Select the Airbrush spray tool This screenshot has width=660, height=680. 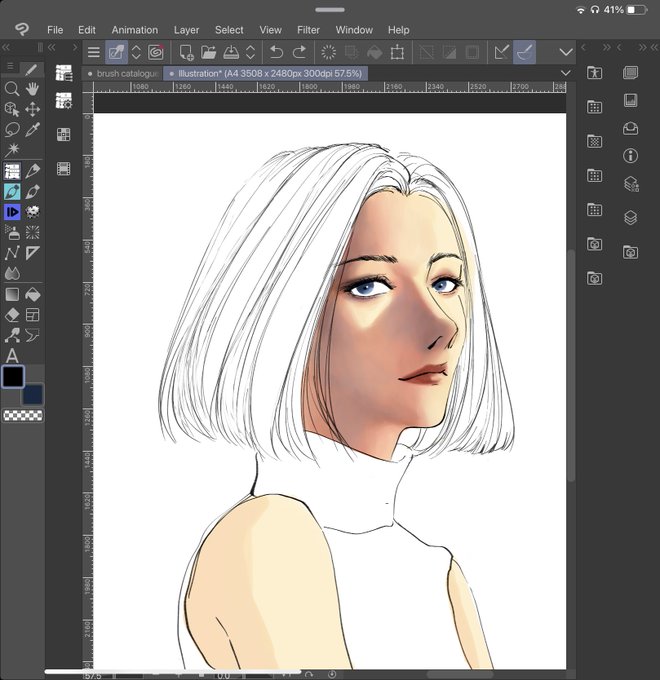[x=12, y=232]
